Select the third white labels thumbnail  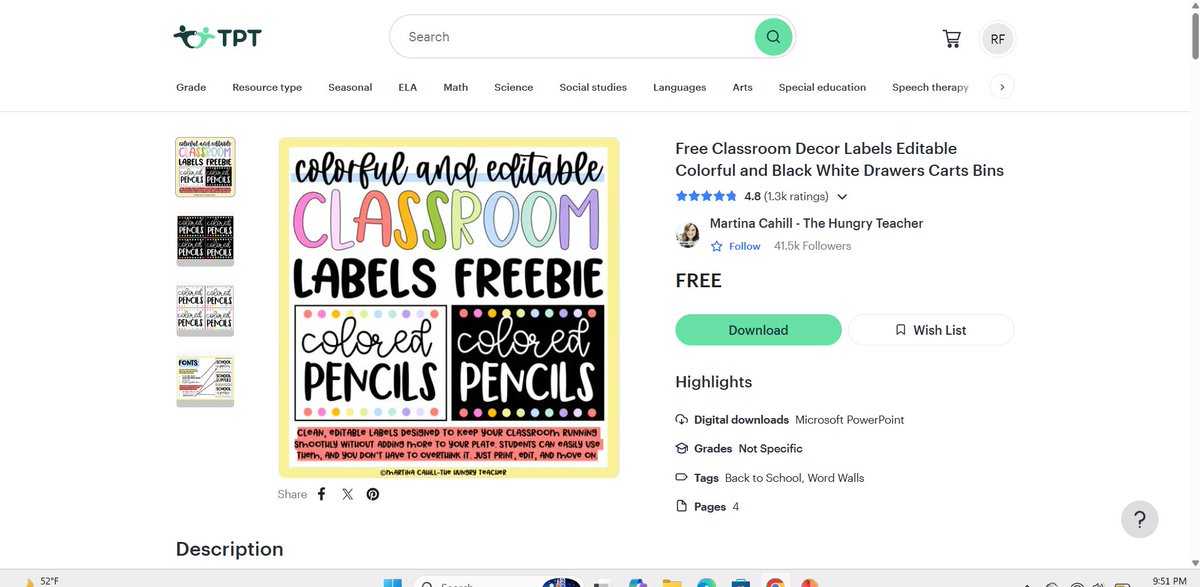pos(205,310)
